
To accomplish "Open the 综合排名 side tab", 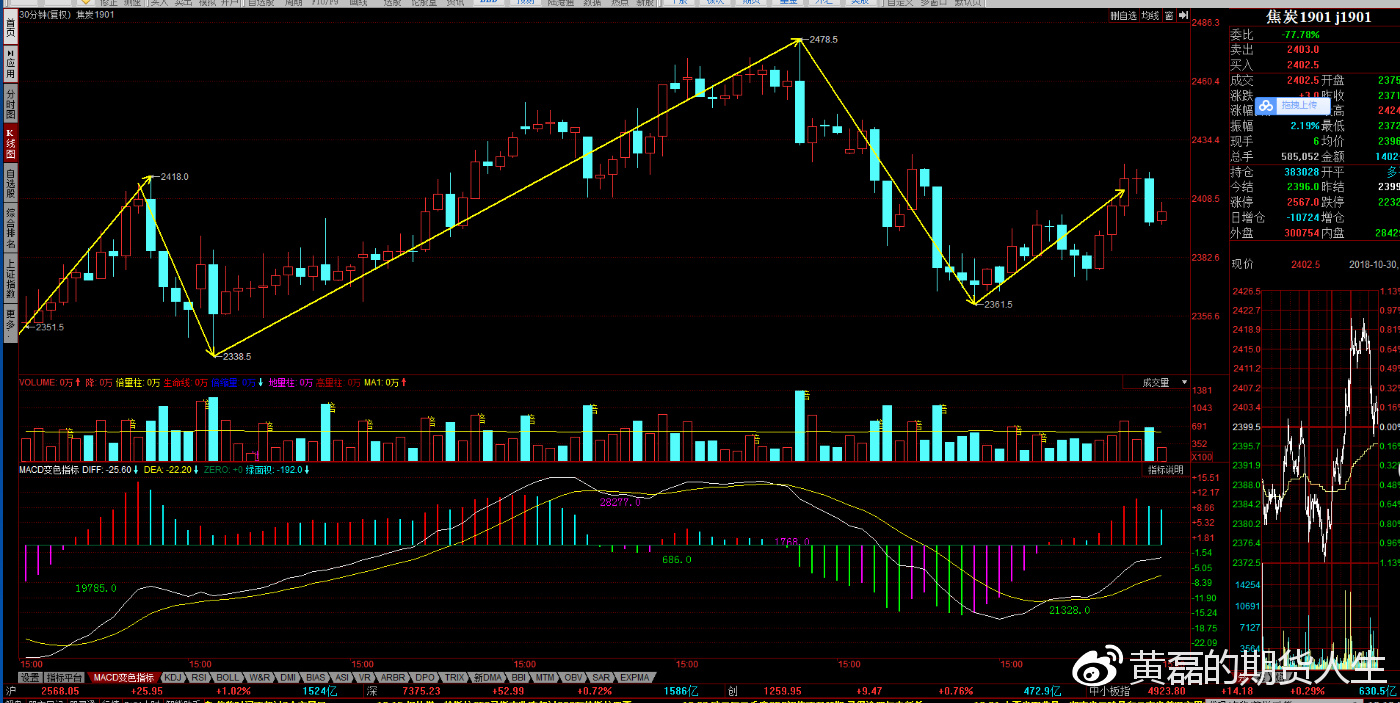I will [9, 229].
